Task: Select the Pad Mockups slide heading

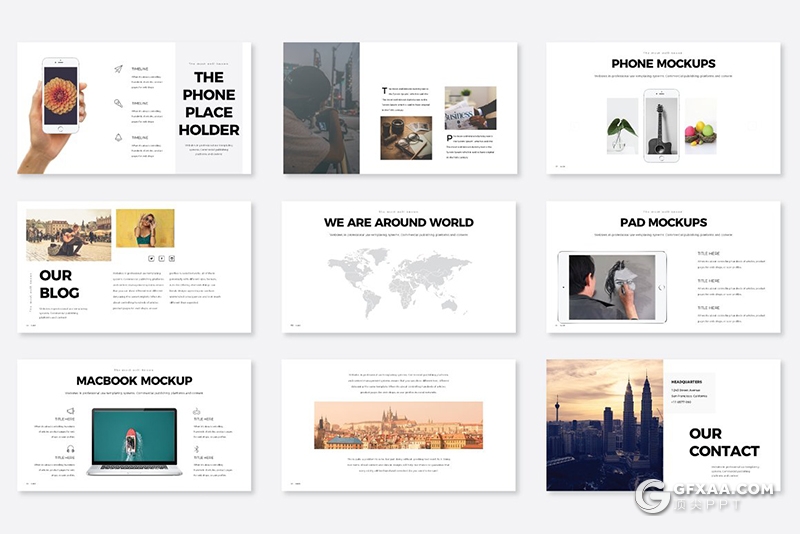Action: tap(663, 222)
